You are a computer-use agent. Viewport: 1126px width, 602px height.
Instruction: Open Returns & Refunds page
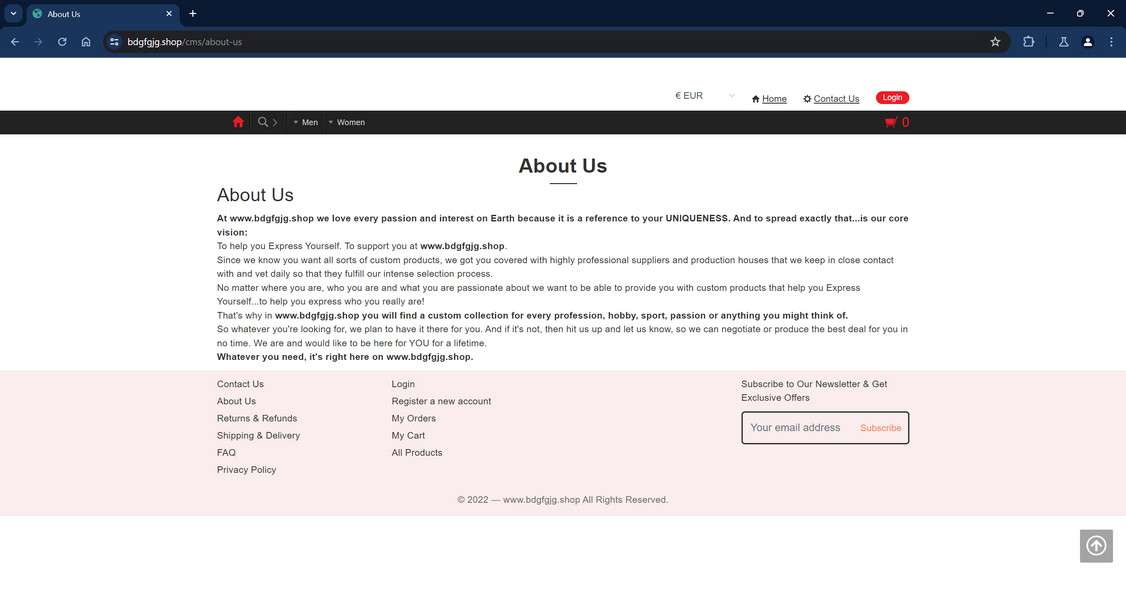257,419
